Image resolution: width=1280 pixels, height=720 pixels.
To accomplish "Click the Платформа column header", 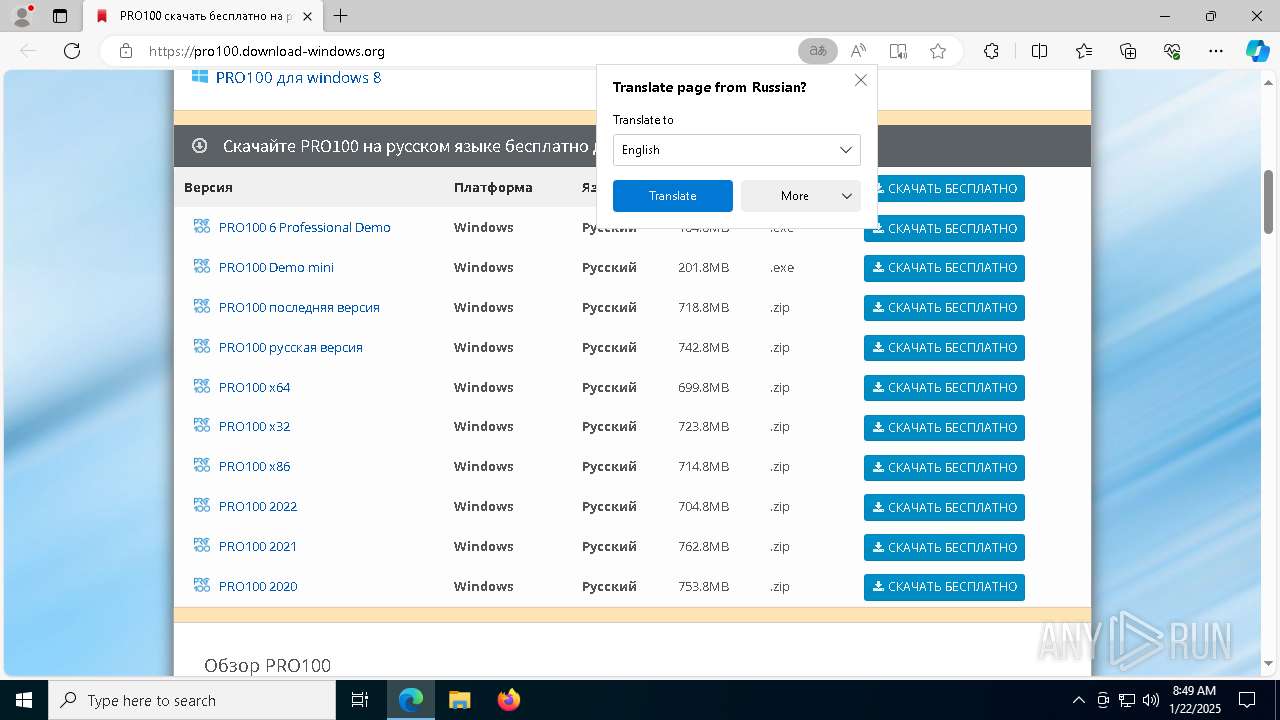I will pos(493,188).
